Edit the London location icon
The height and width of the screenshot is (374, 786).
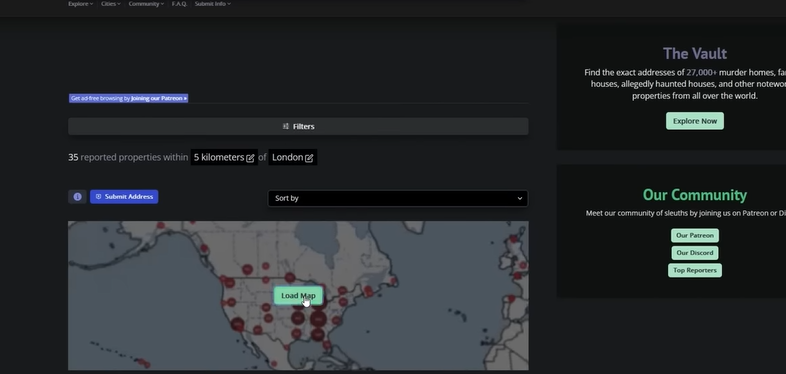point(309,158)
